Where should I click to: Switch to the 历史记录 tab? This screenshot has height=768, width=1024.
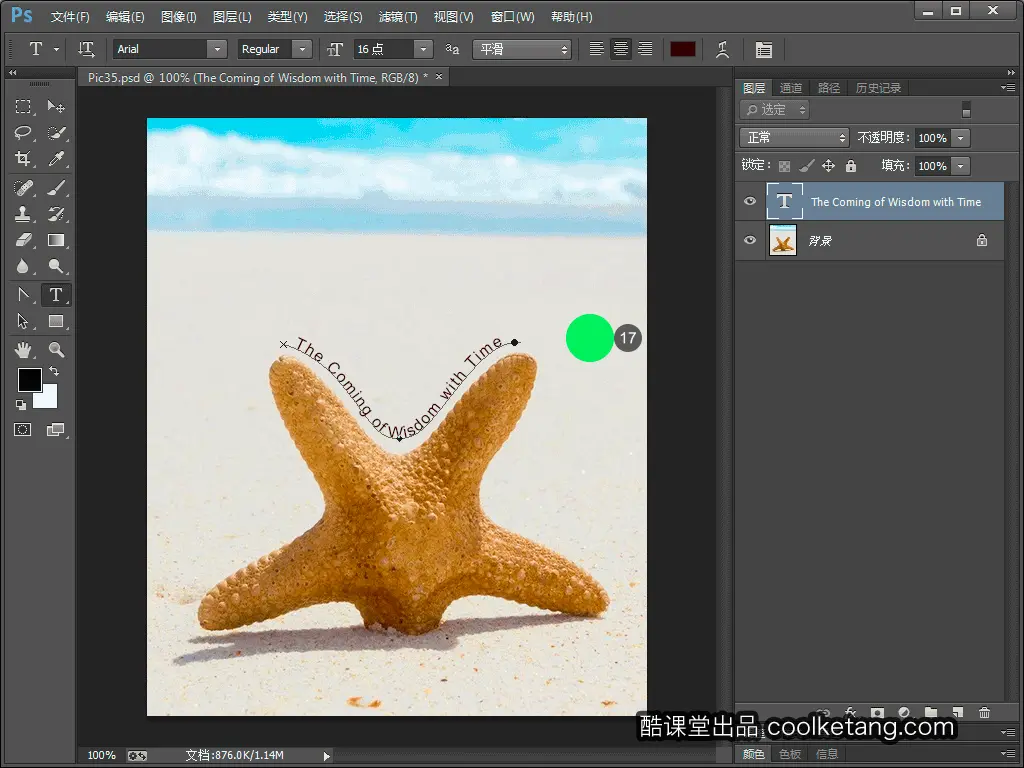(x=878, y=88)
